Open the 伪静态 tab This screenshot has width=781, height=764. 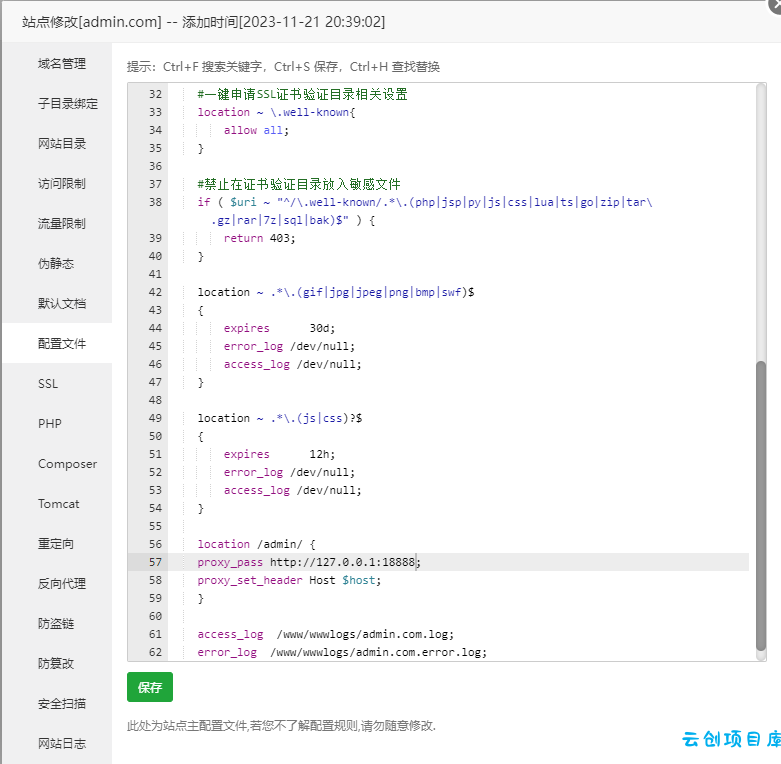click(x=56, y=263)
